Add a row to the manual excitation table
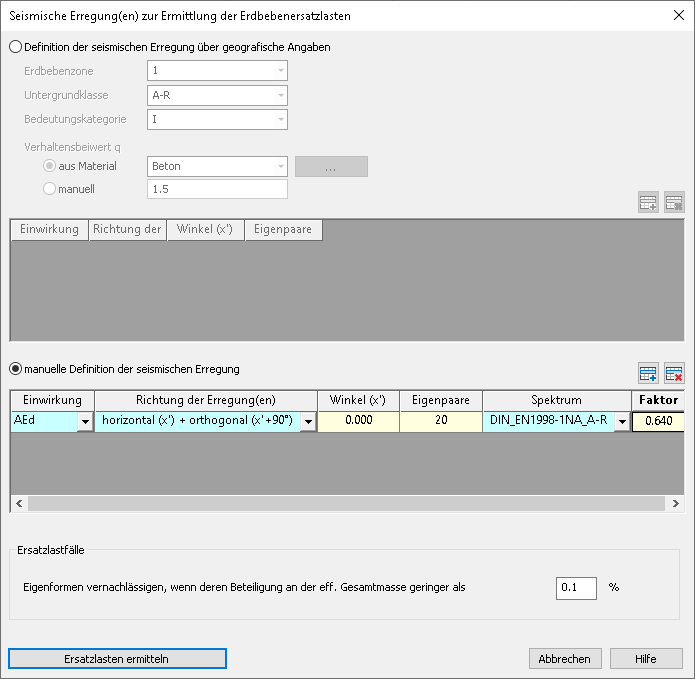This screenshot has width=695, height=679. coord(648,374)
